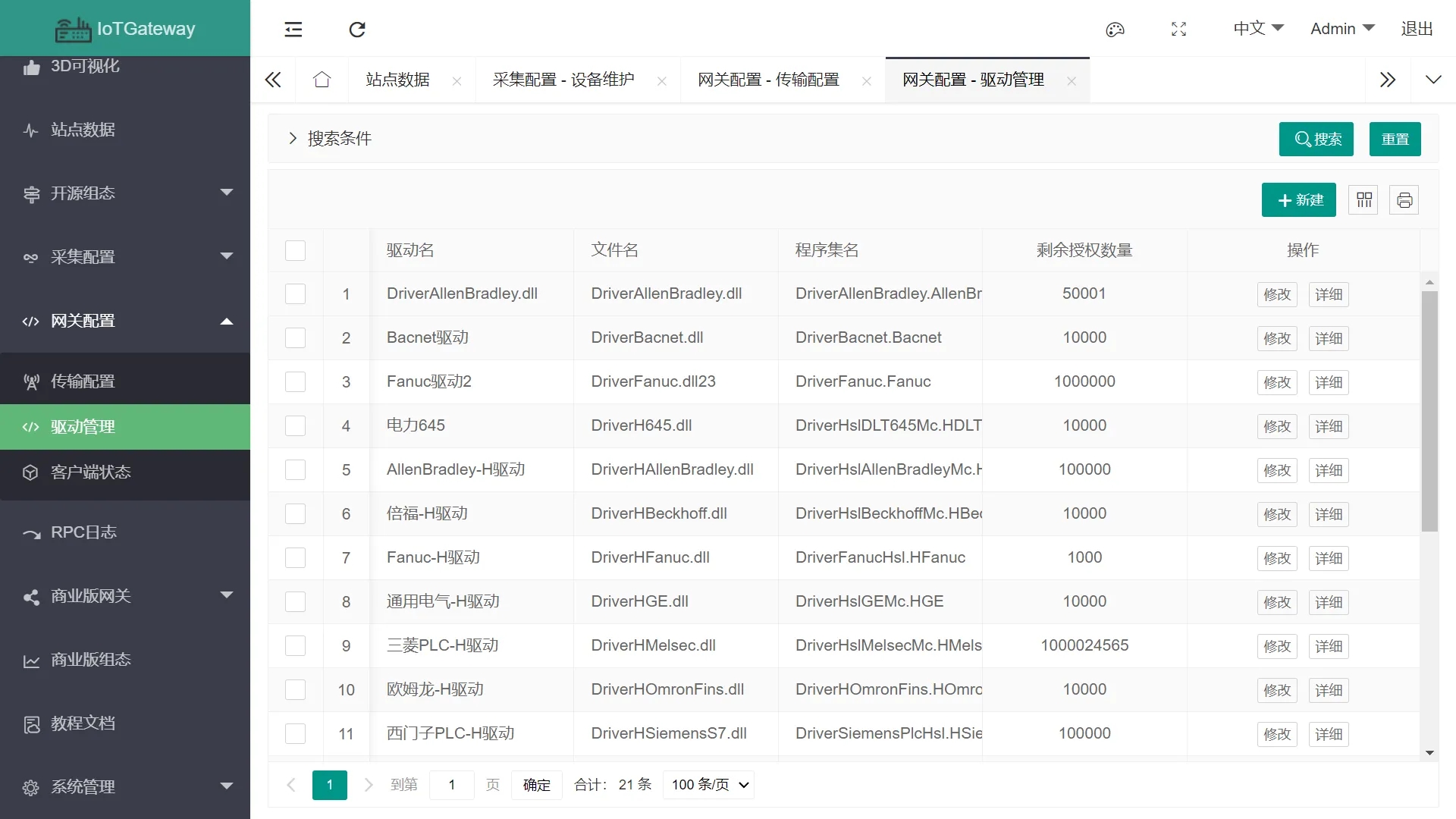Toggle fullscreen mode icon
Viewport: 1456px width, 819px height.
(x=1178, y=30)
